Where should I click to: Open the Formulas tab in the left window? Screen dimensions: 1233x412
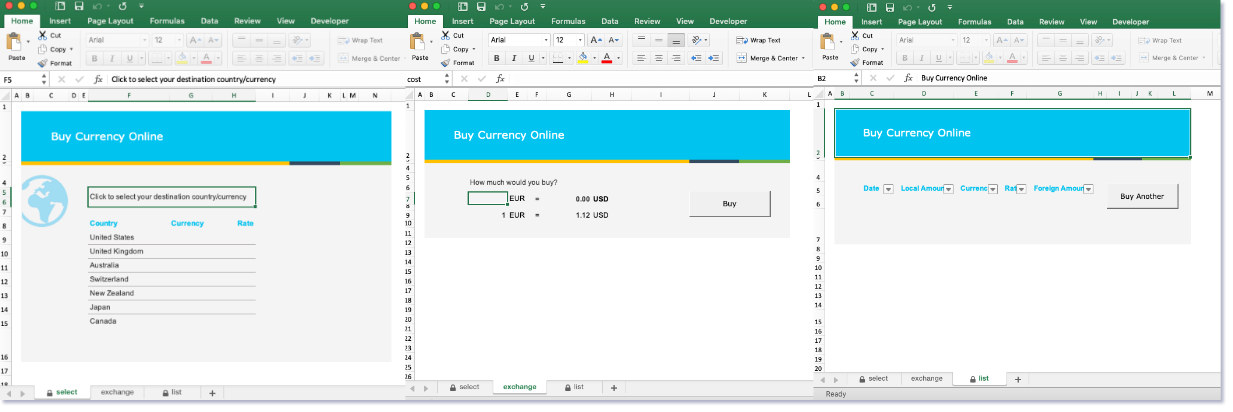165,20
